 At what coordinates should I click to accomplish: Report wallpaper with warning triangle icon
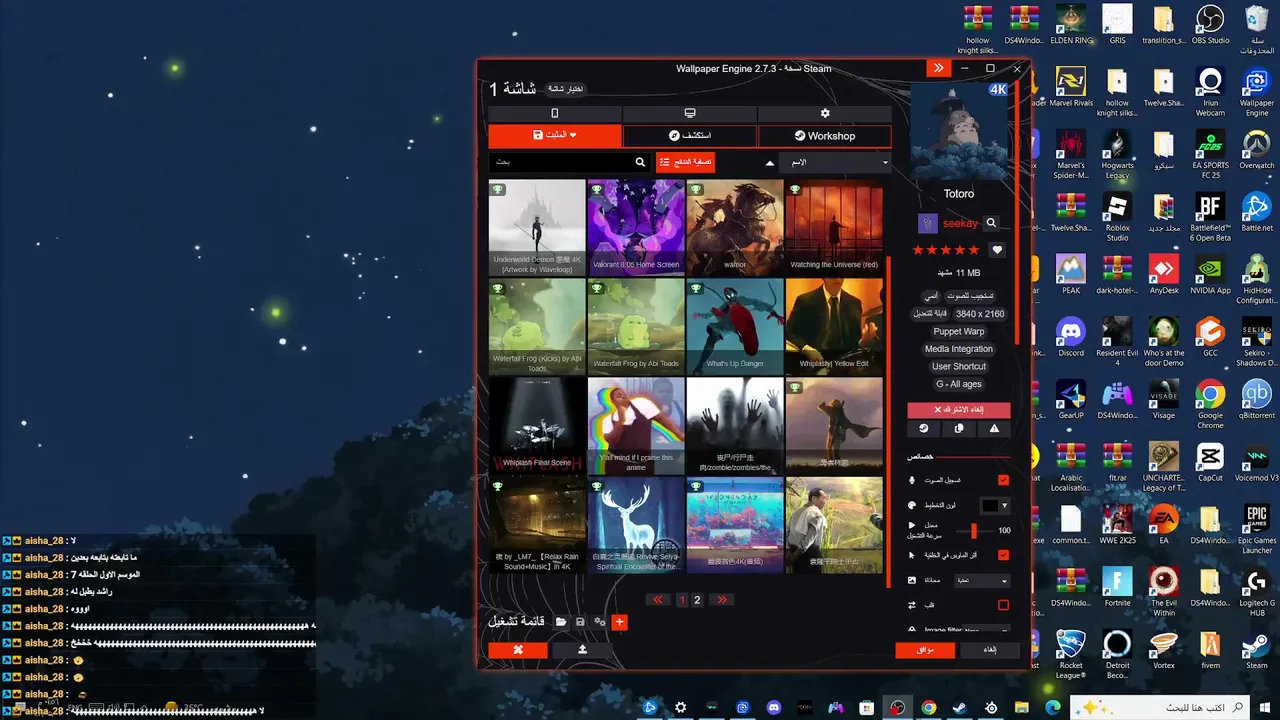[994, 429]
